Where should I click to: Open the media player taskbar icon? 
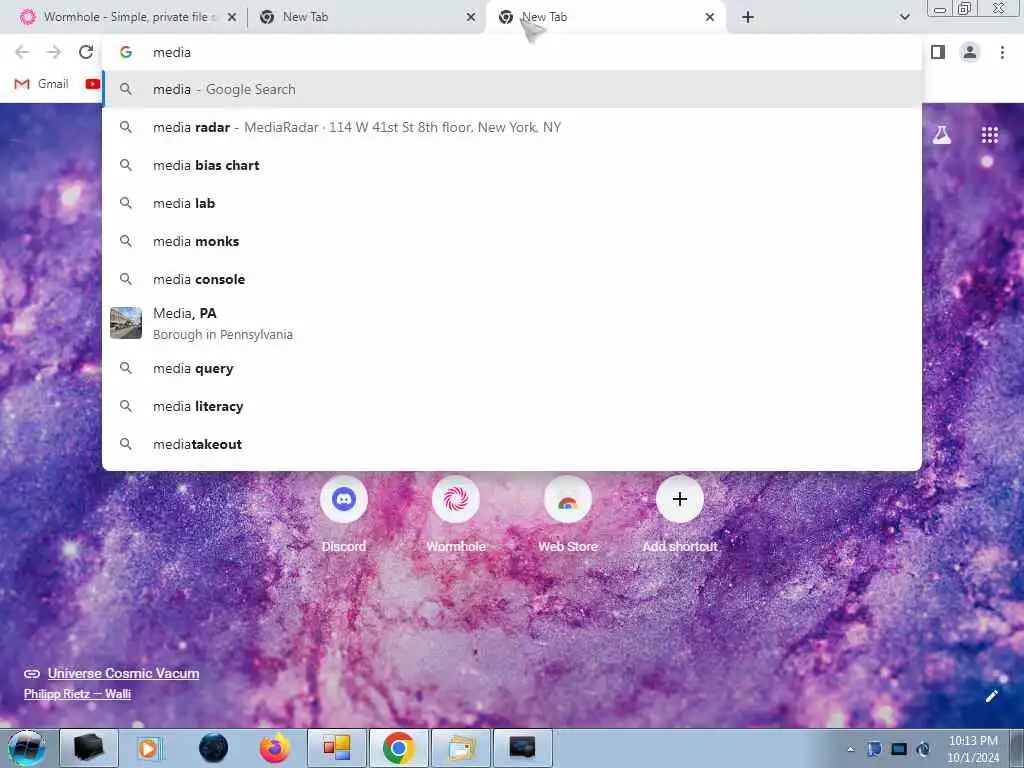149,748
